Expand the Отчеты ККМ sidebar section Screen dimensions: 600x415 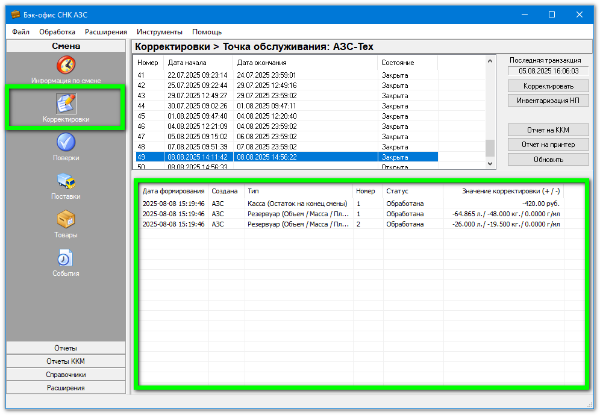tap(66, 361)
